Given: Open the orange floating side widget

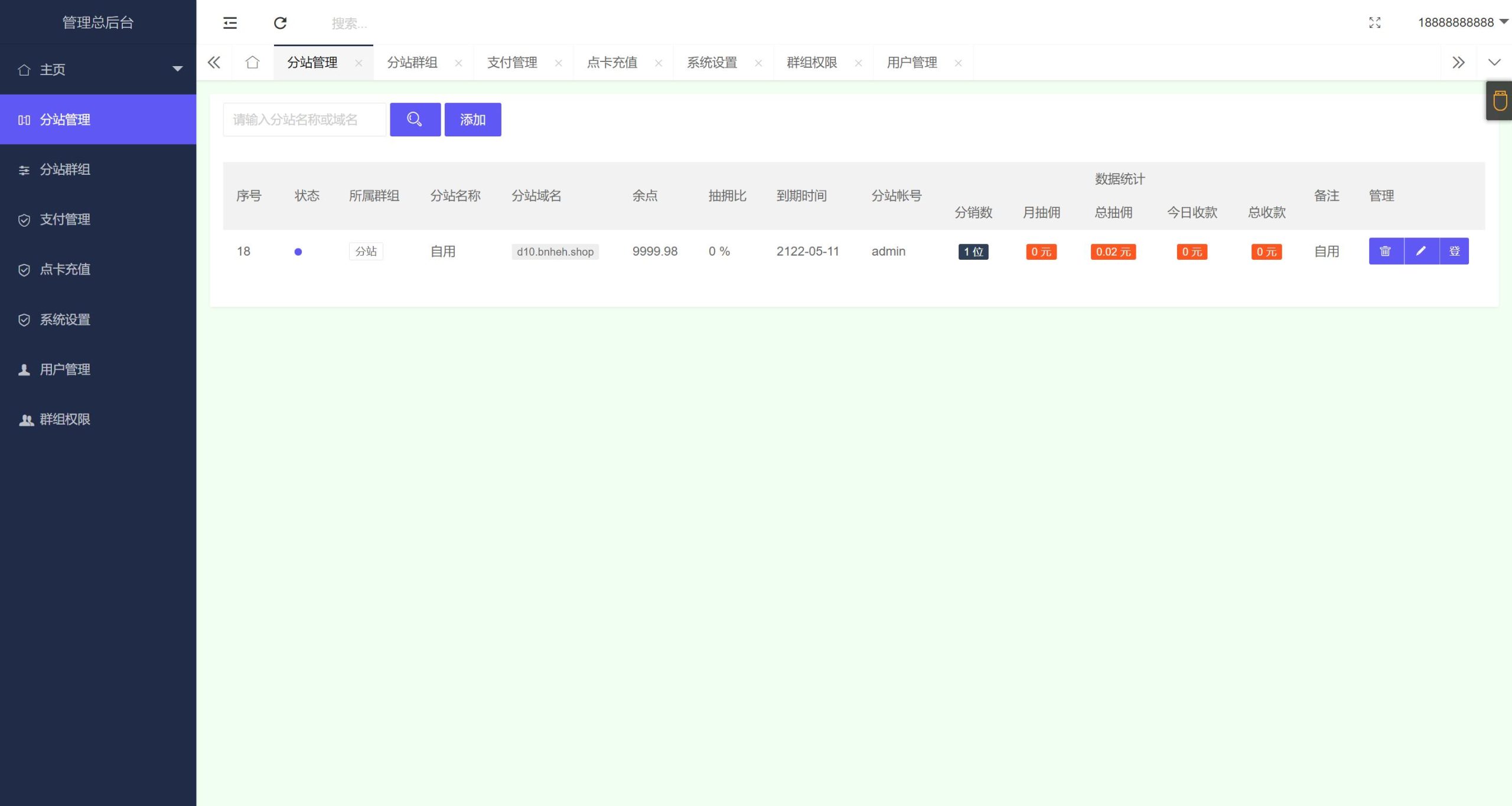Looking at the screenshot, I should [x=1500, y=100].
